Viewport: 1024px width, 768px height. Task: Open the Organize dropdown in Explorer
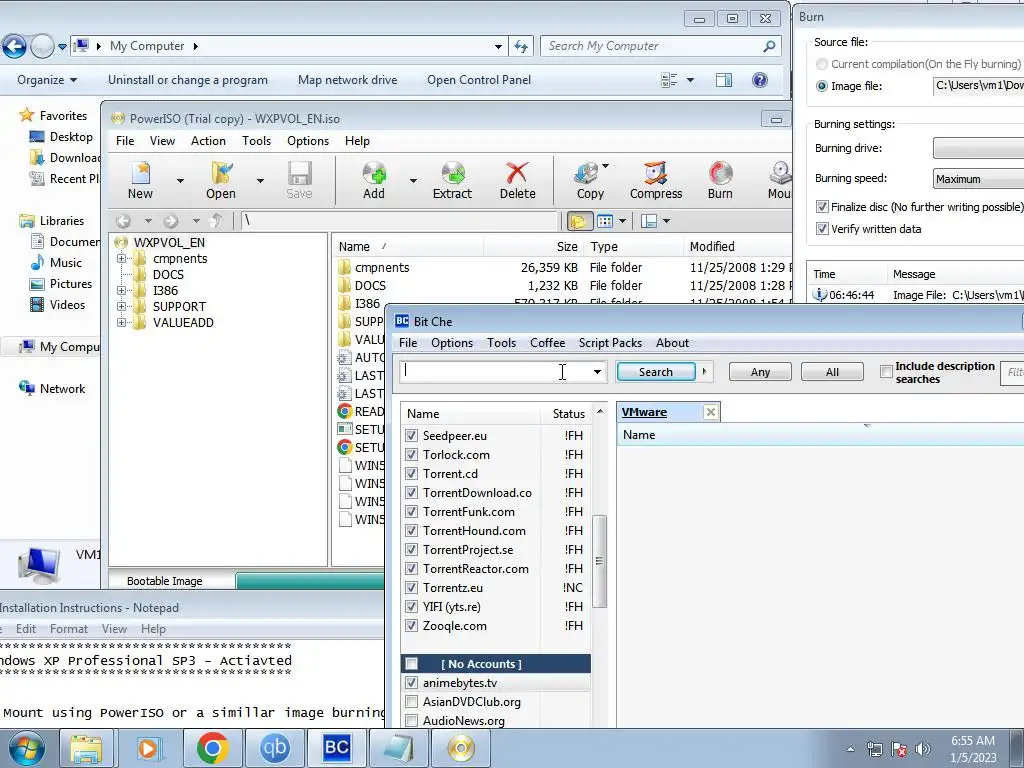click(47, 80)
